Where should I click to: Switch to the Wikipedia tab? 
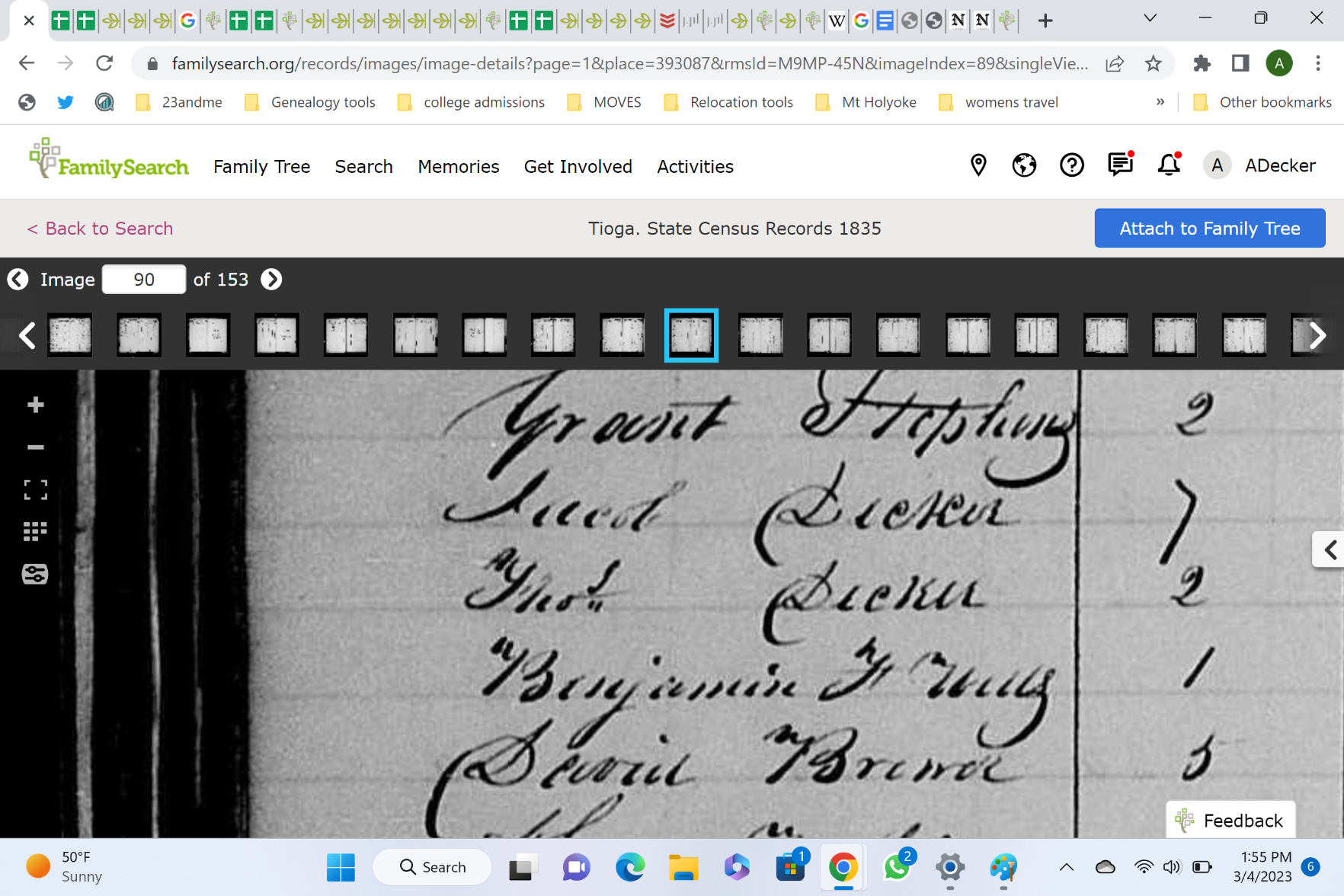[x=837, y=21]
